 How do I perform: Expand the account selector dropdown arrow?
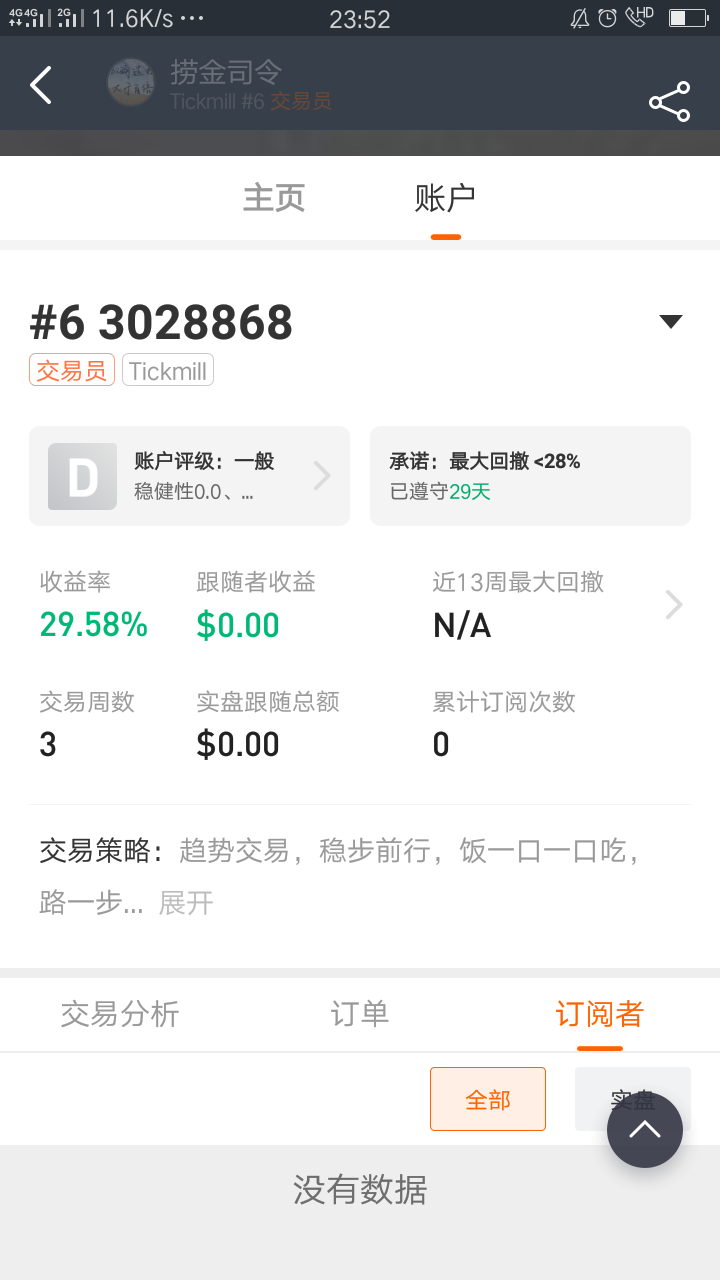click(x=671, y=321)
